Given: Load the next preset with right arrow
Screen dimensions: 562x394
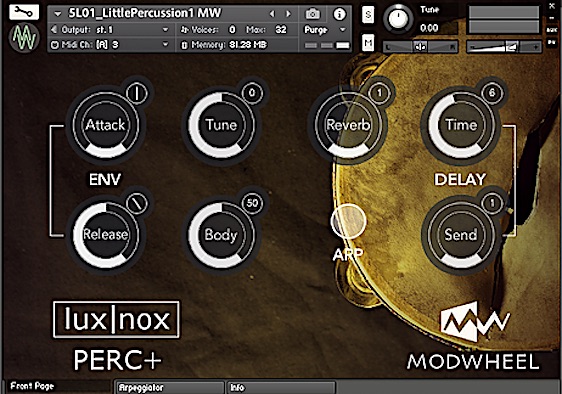Looking at the screenshot, I should pos(288,14).
